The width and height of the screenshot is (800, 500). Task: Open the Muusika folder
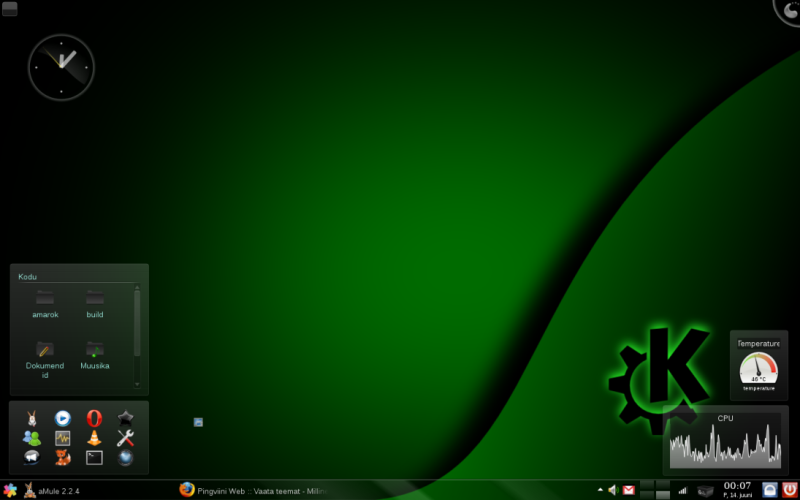(x=95, y=356)
